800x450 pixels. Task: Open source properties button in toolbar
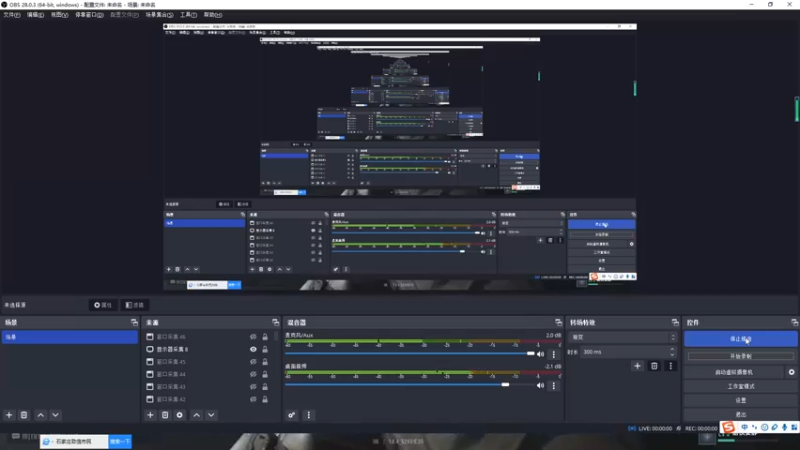pyautogui.click(x=103, y=305)
